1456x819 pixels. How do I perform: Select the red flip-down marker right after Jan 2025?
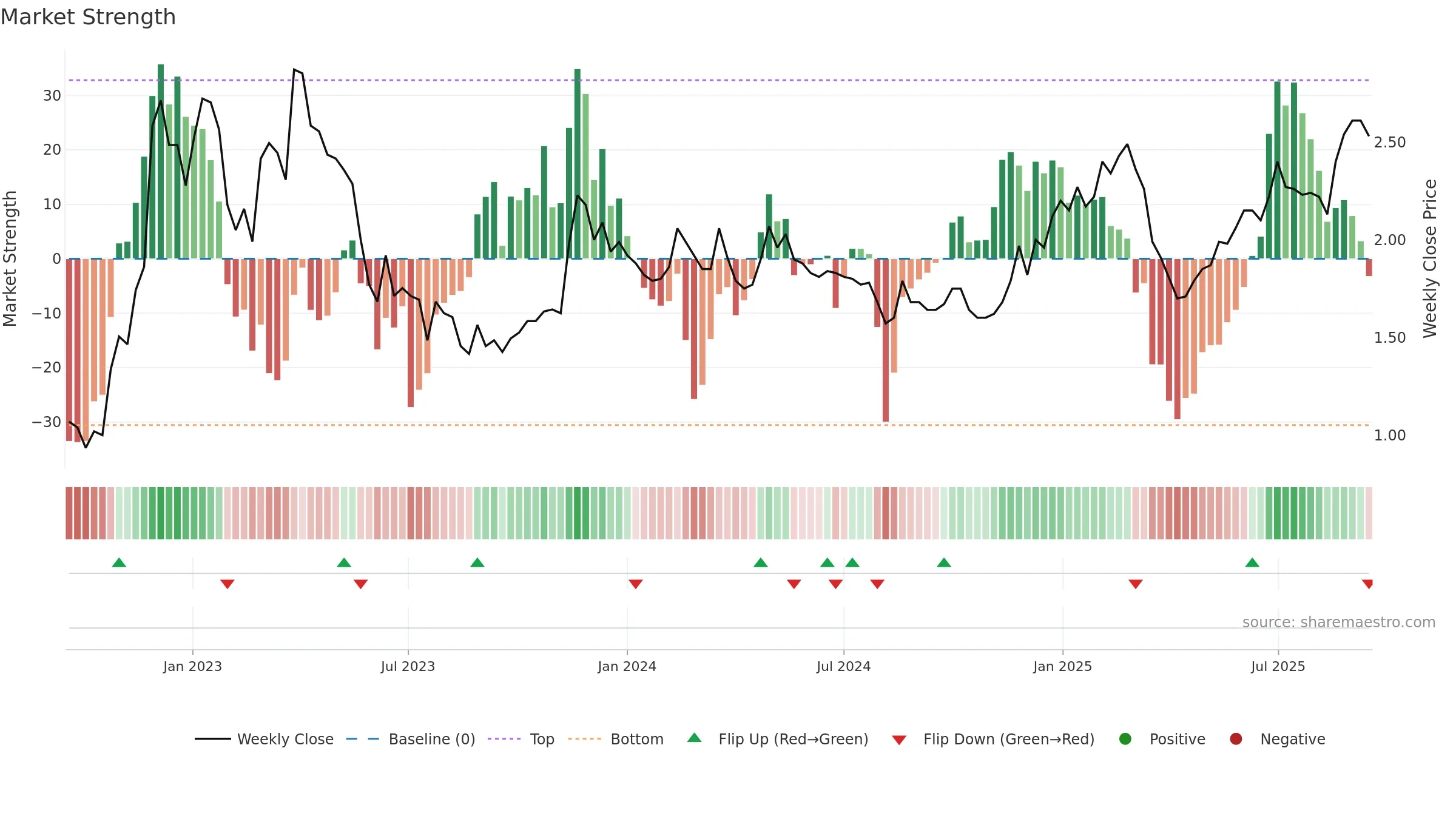click(x=1136, y=584)
